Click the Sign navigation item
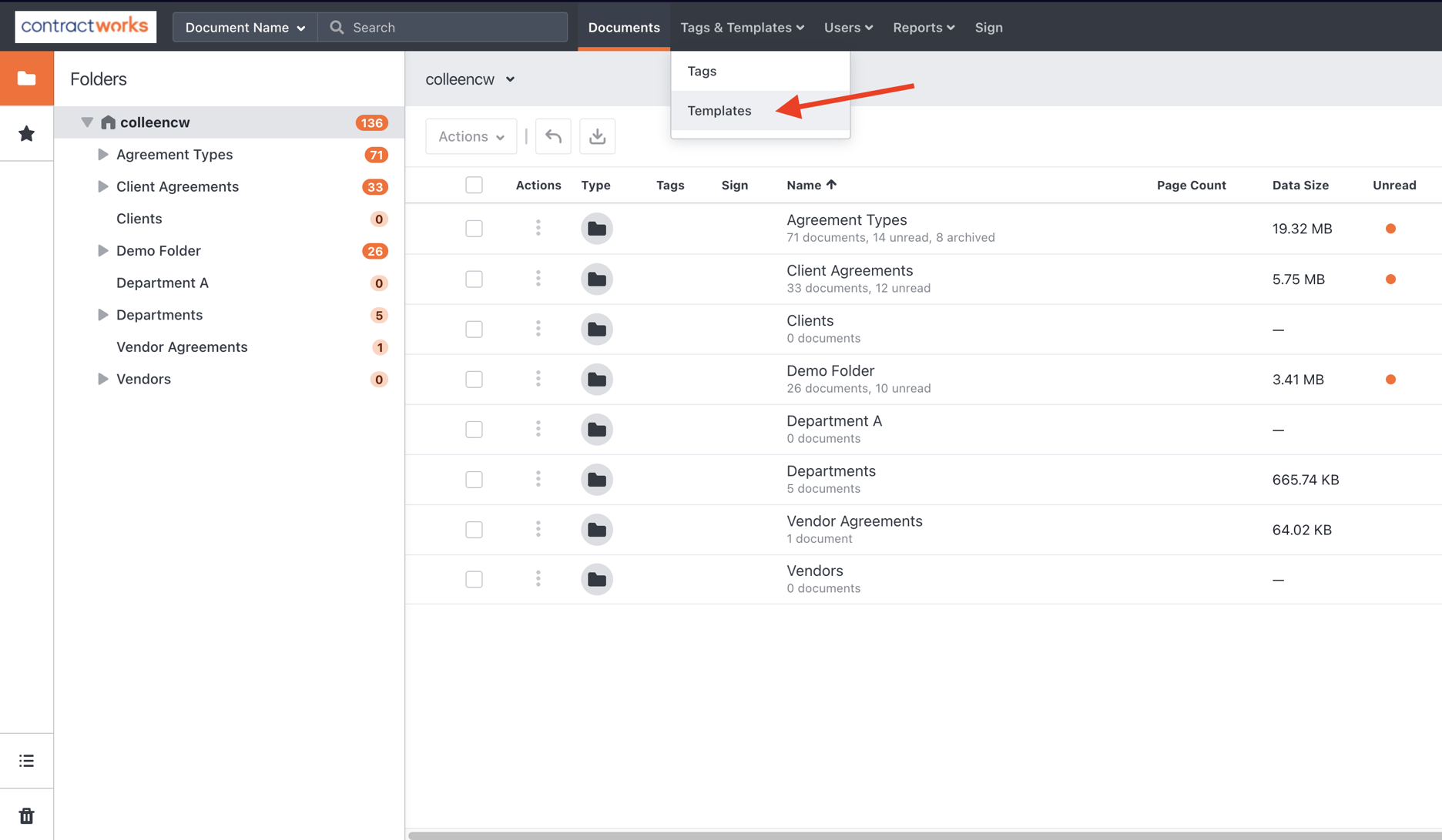 (x=988, y=27)
